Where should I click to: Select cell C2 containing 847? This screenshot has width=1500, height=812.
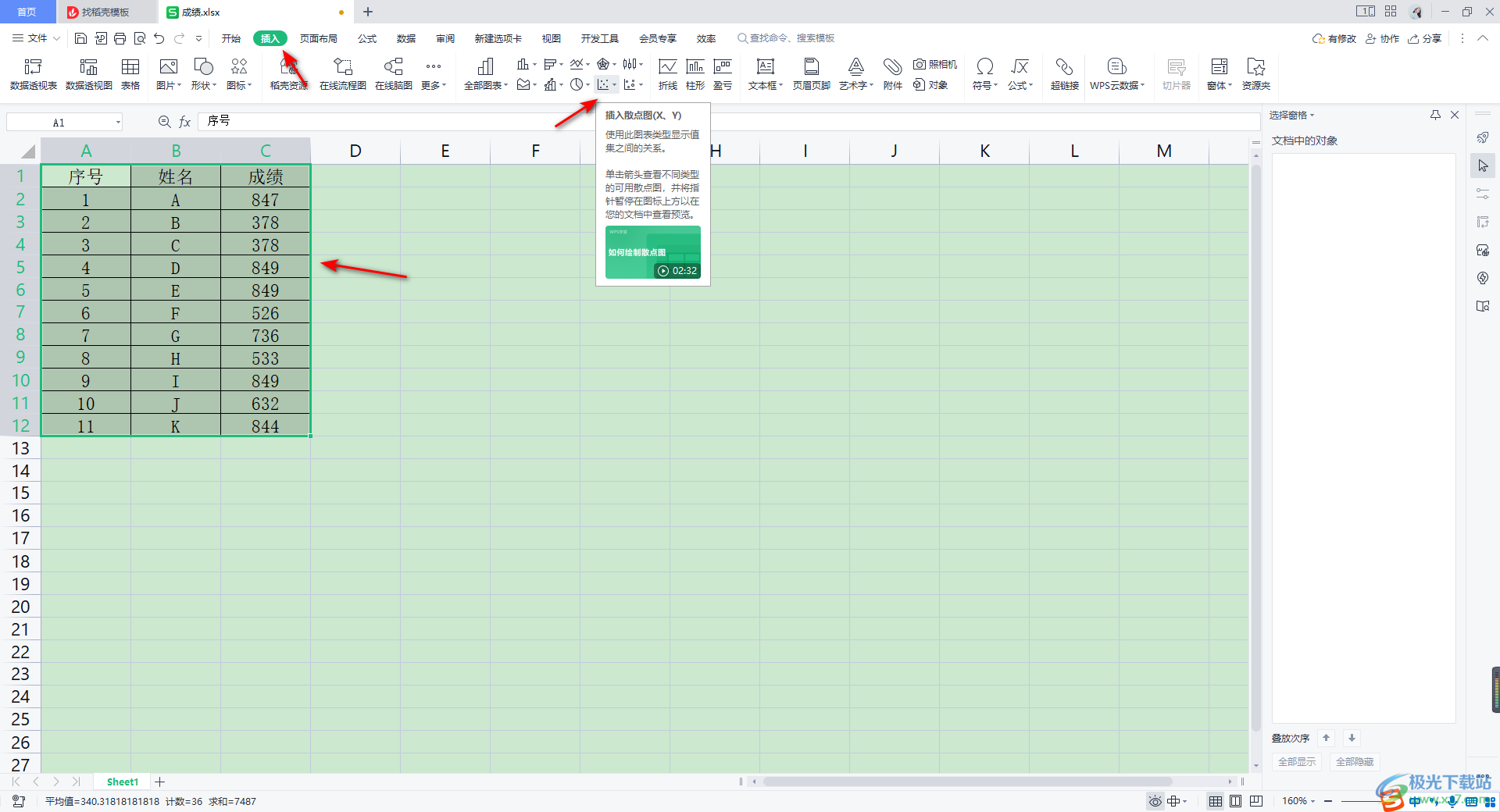pyautogui.click(x=266, y=200)
